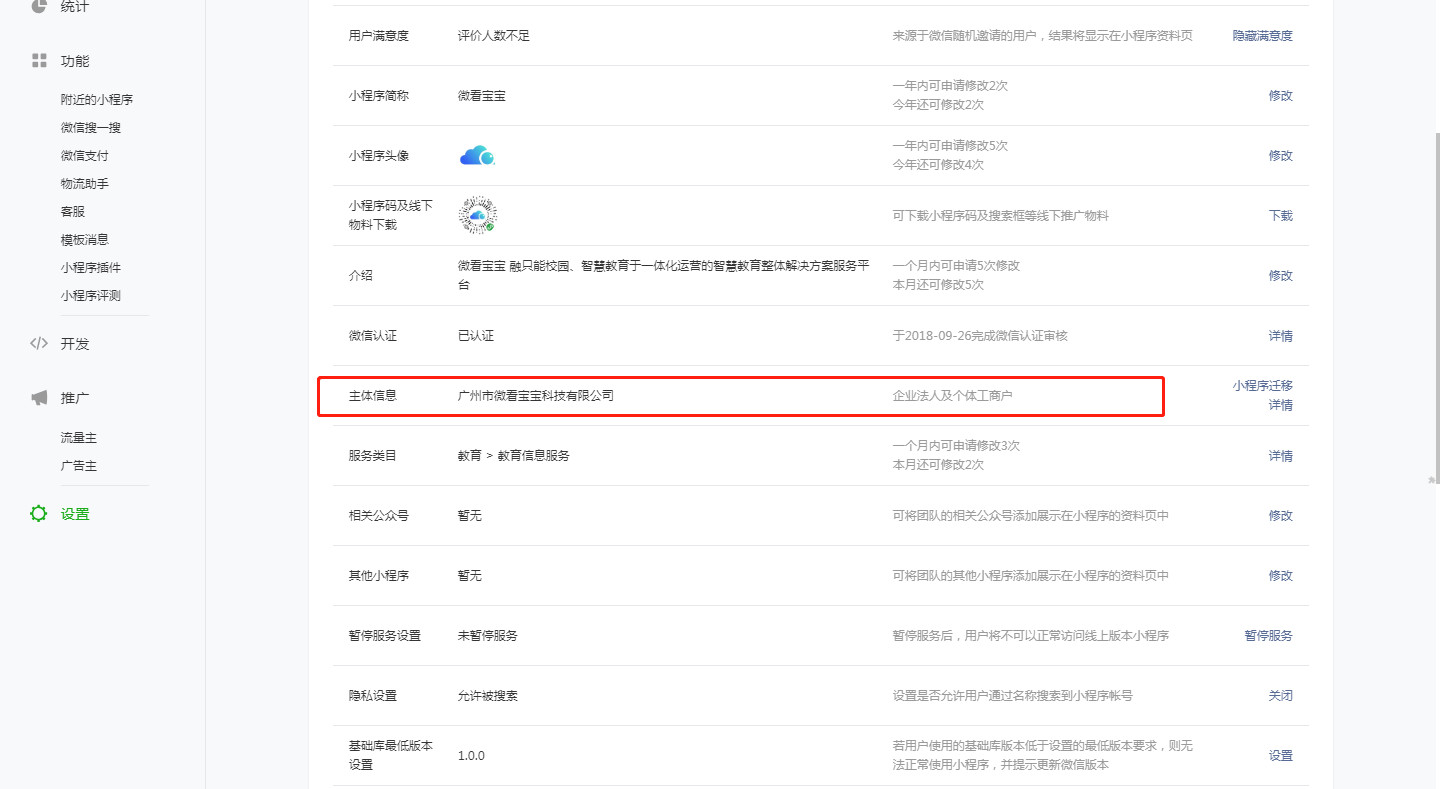Click the 基础库最低版本设置 label

[x=391, y=755]
